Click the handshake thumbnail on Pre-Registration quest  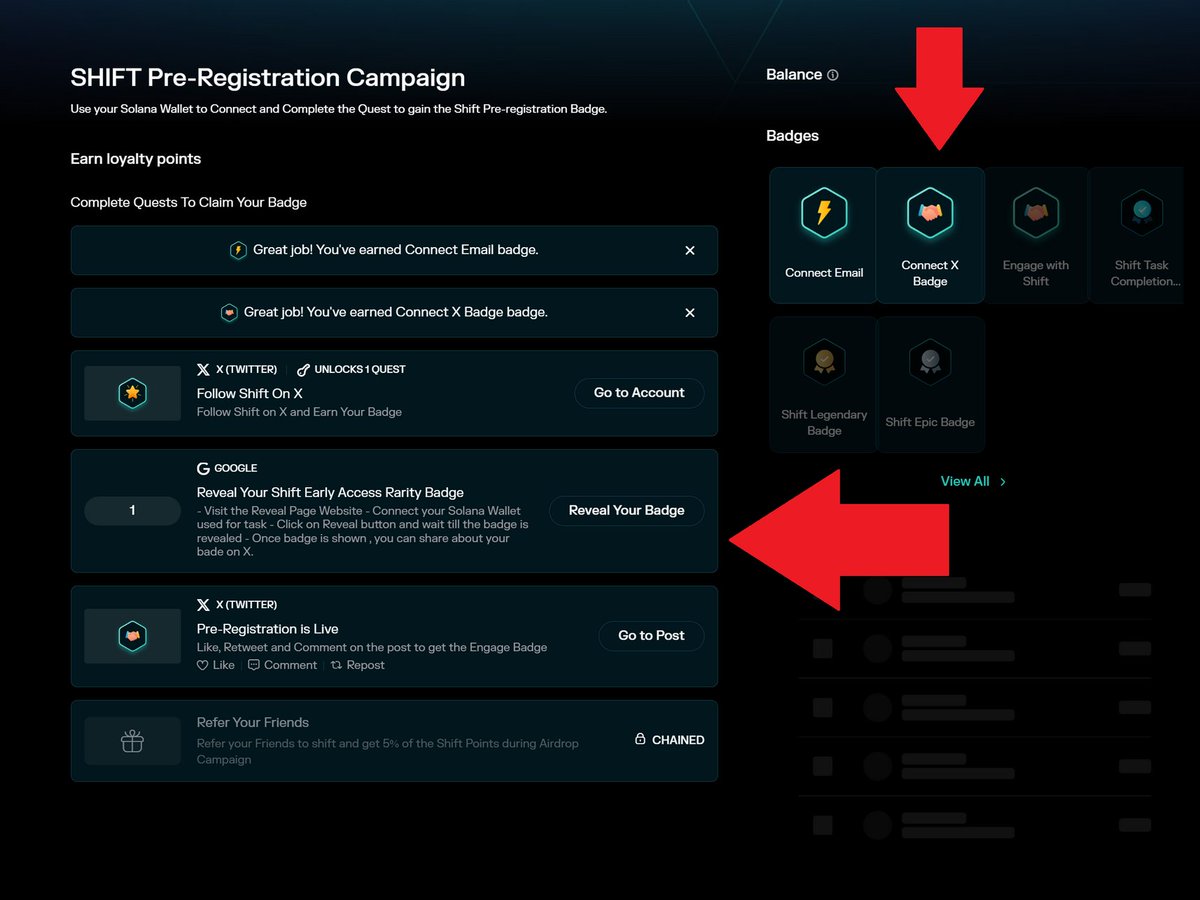tap(132, 636)
